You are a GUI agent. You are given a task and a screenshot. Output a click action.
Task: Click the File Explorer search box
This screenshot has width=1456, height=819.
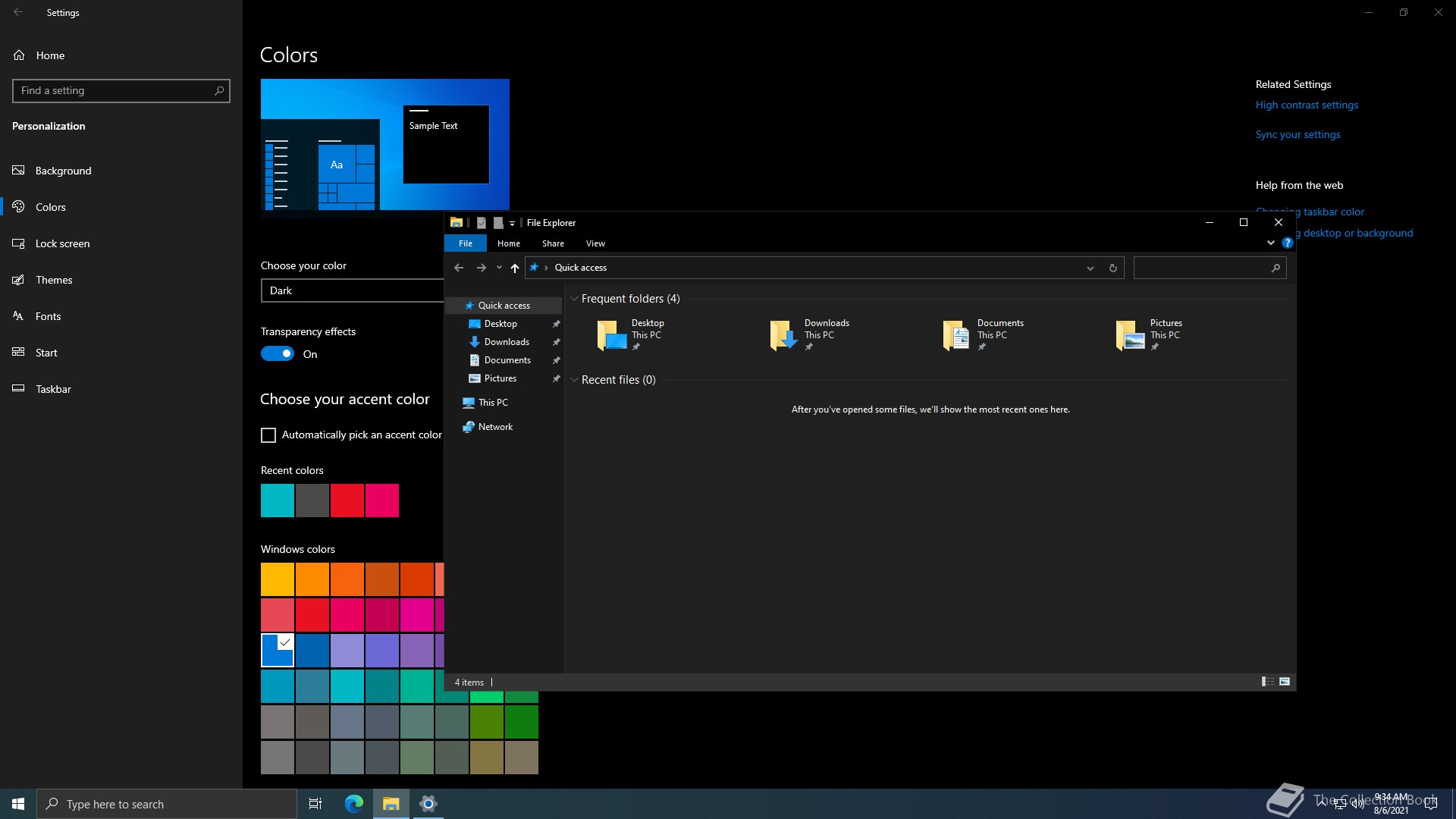pos(1210,268)
